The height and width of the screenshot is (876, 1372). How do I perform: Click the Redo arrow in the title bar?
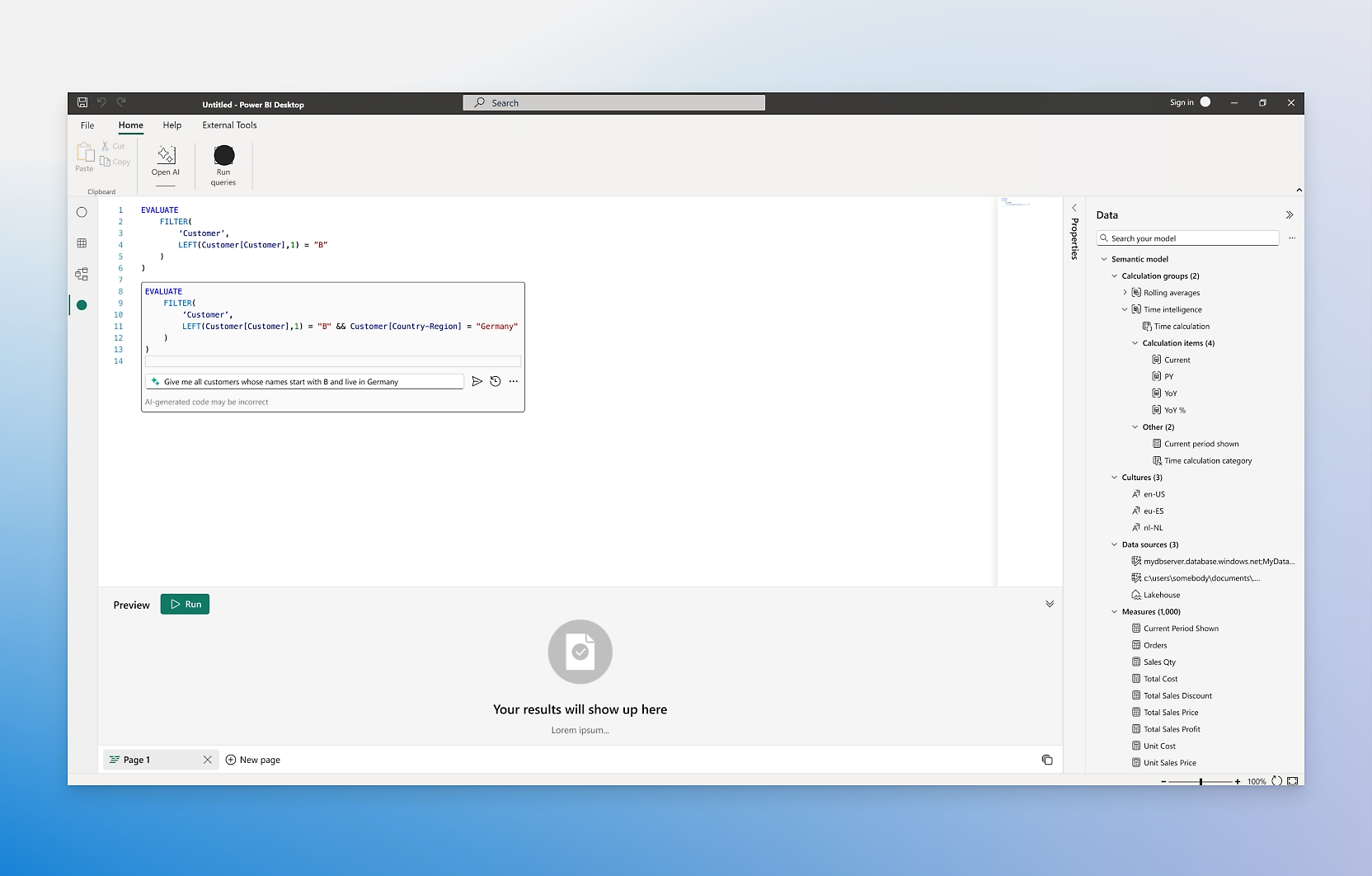tap(121, 102)
